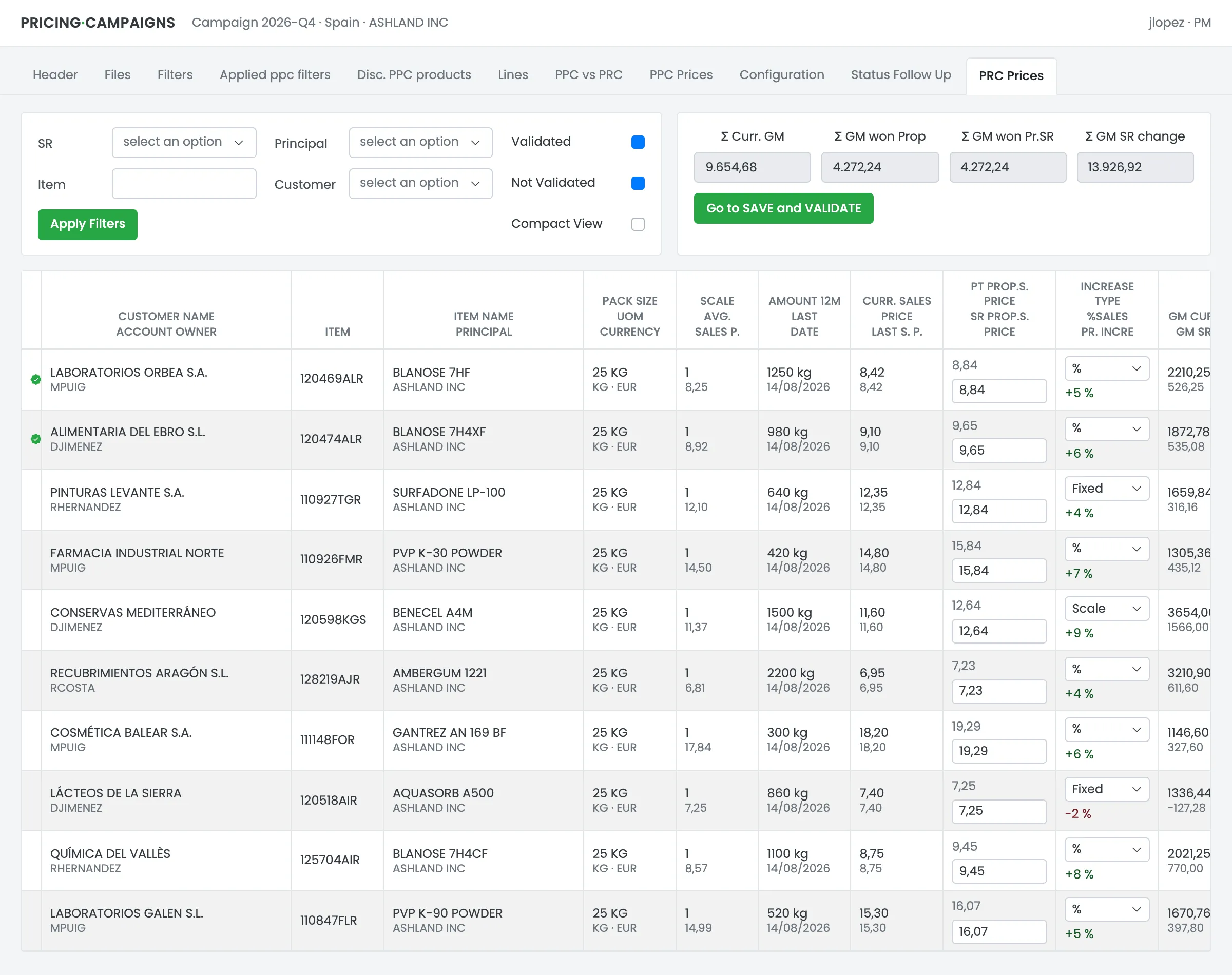Screen dimensions: 1232x975
Task: Open the SR select dropdown
Action: 184,142
